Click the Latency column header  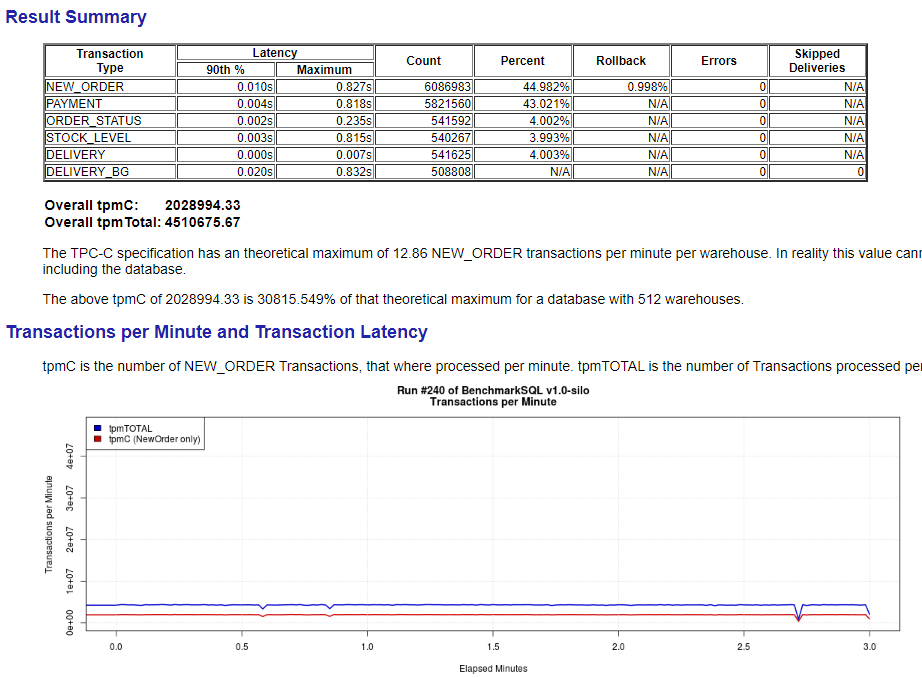tap(274, 52)
